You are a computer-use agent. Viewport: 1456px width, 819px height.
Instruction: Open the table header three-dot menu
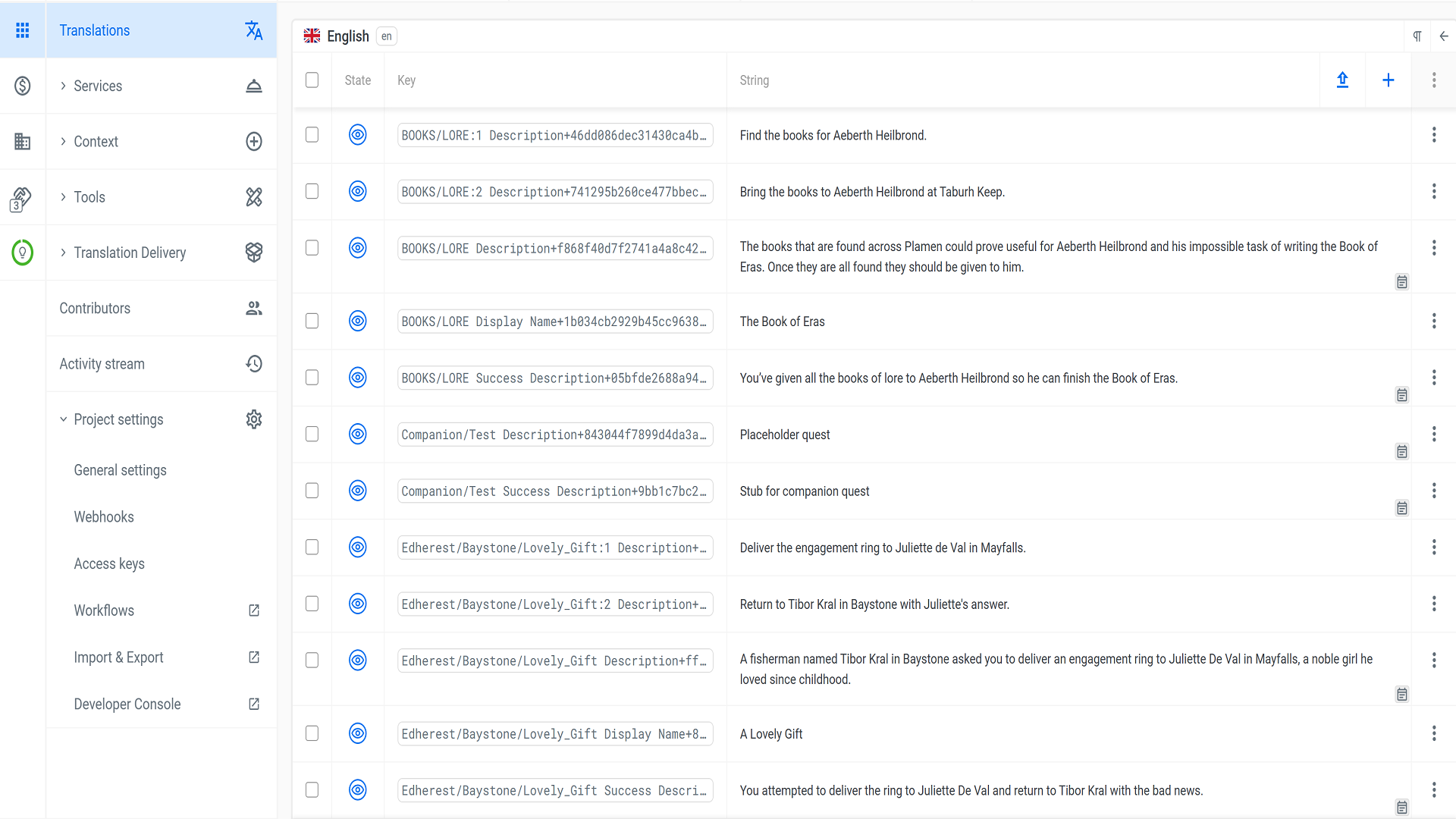1434,80
